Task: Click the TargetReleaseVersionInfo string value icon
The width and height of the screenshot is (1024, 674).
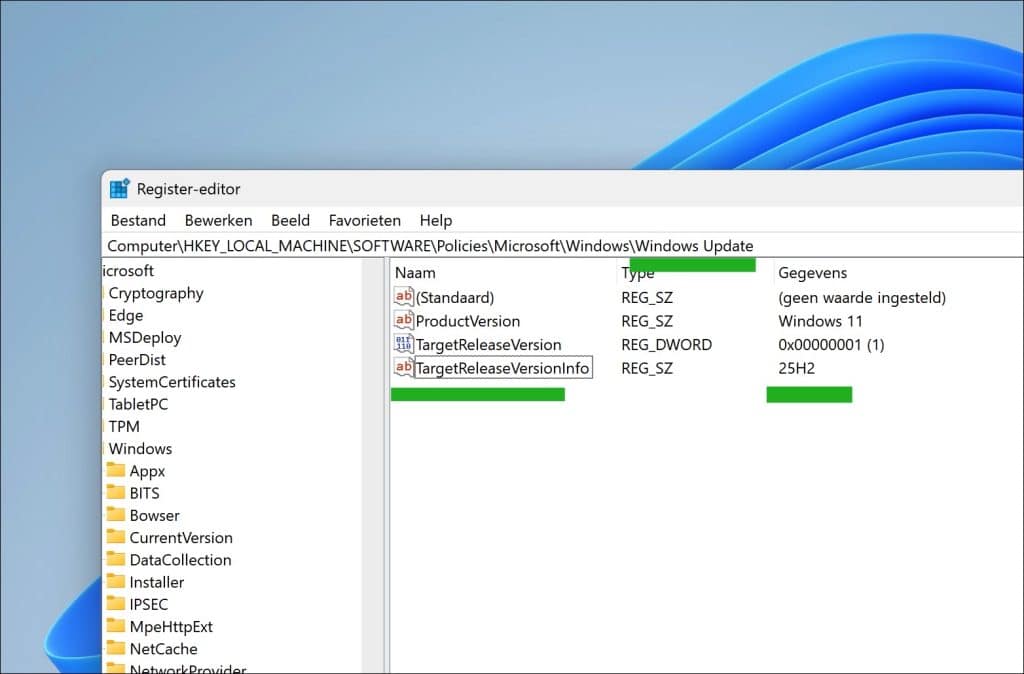Action: pos(404,367)
